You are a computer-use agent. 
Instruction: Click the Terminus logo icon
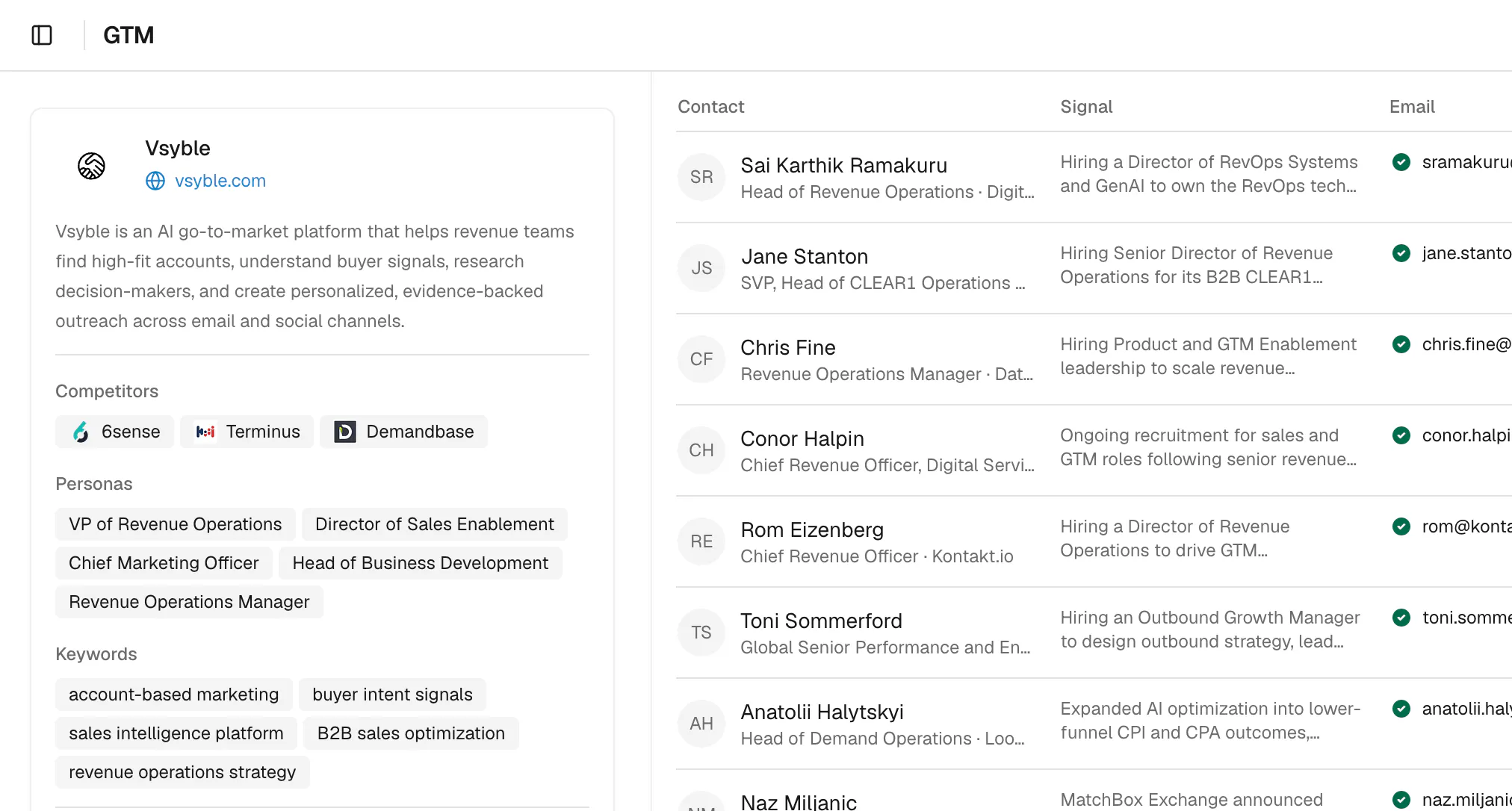pyautogui.click(x=205, y=432)
